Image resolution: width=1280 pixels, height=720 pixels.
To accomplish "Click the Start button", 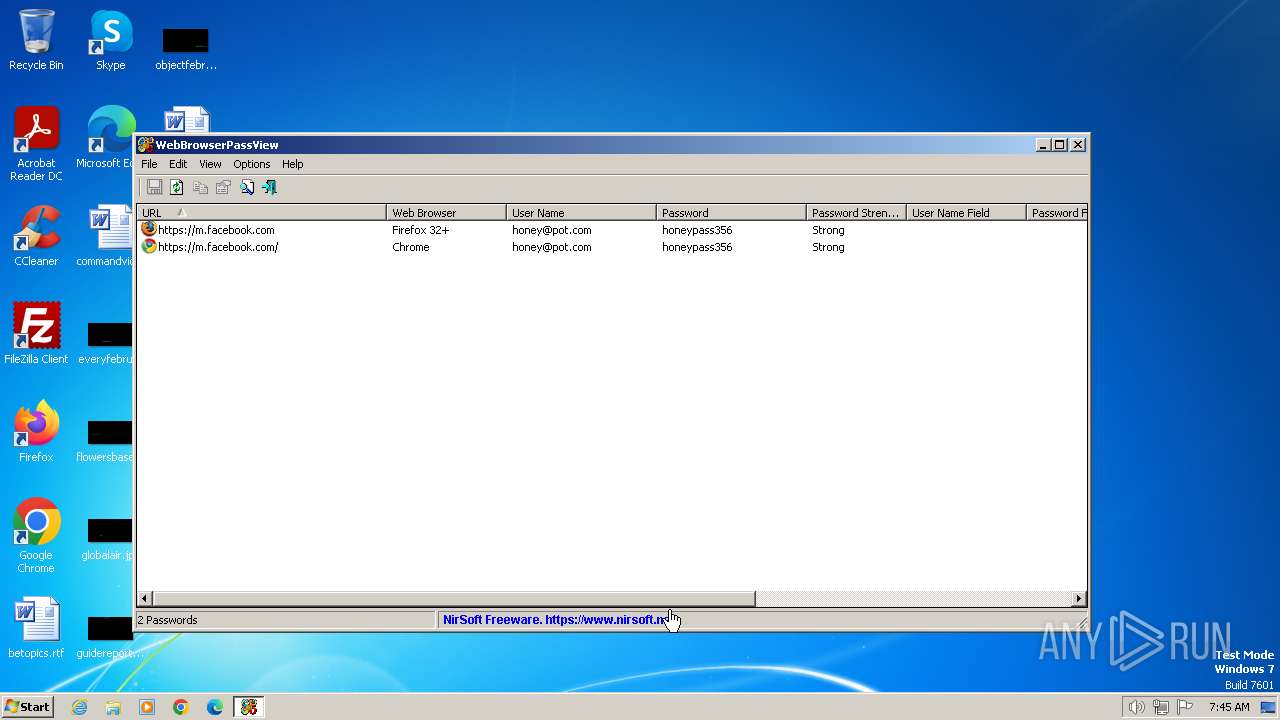I will (x=28, y=706).
